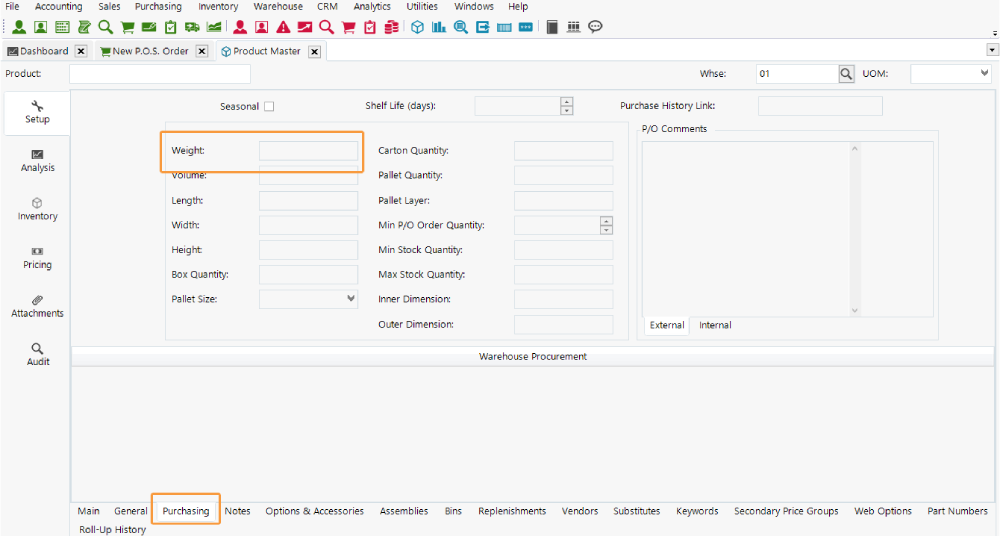
Task: Switch to External P/O comments tab
Action: (666, 325)
